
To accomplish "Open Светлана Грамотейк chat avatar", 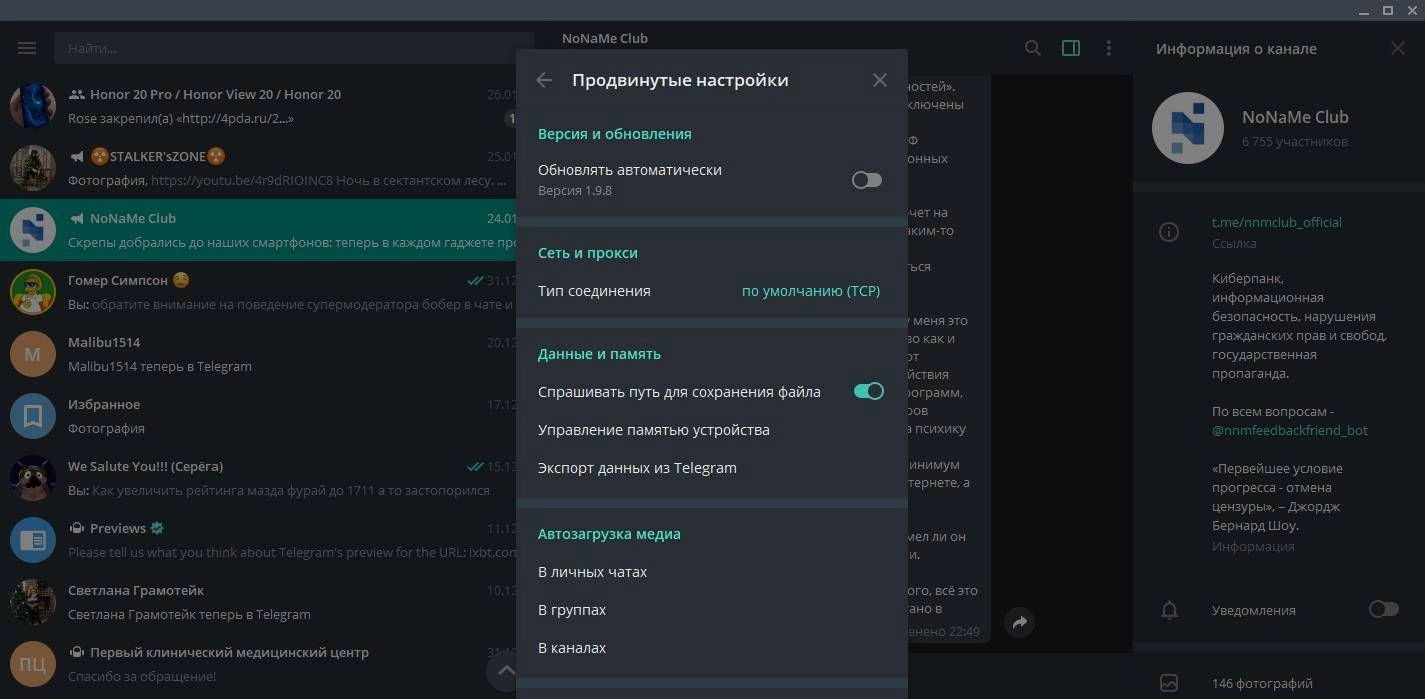I will pyautogui.click(x=32, y=602).
